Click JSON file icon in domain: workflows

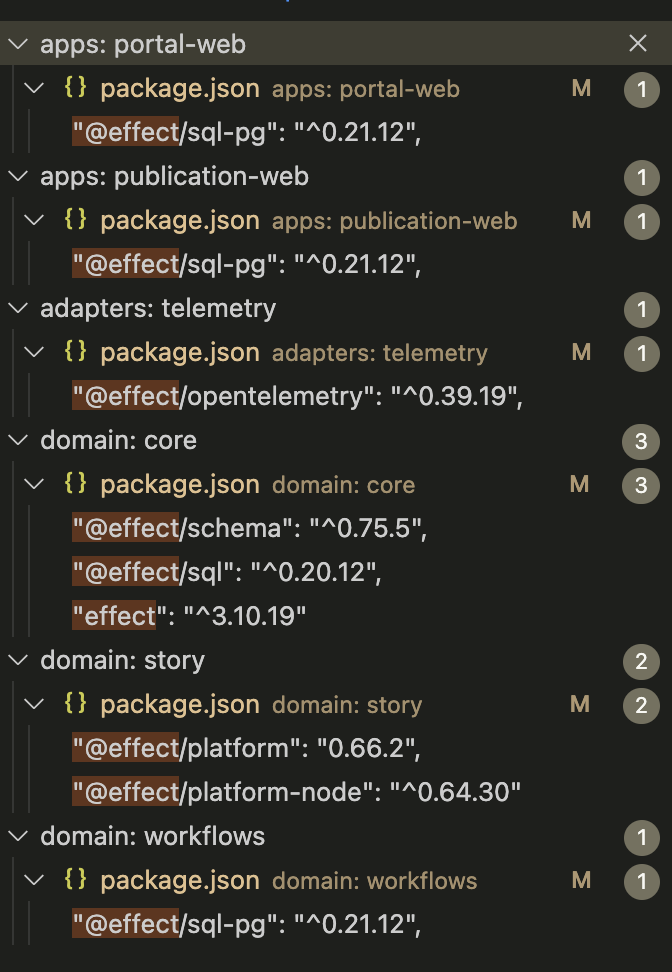click(x=74, y=880)
